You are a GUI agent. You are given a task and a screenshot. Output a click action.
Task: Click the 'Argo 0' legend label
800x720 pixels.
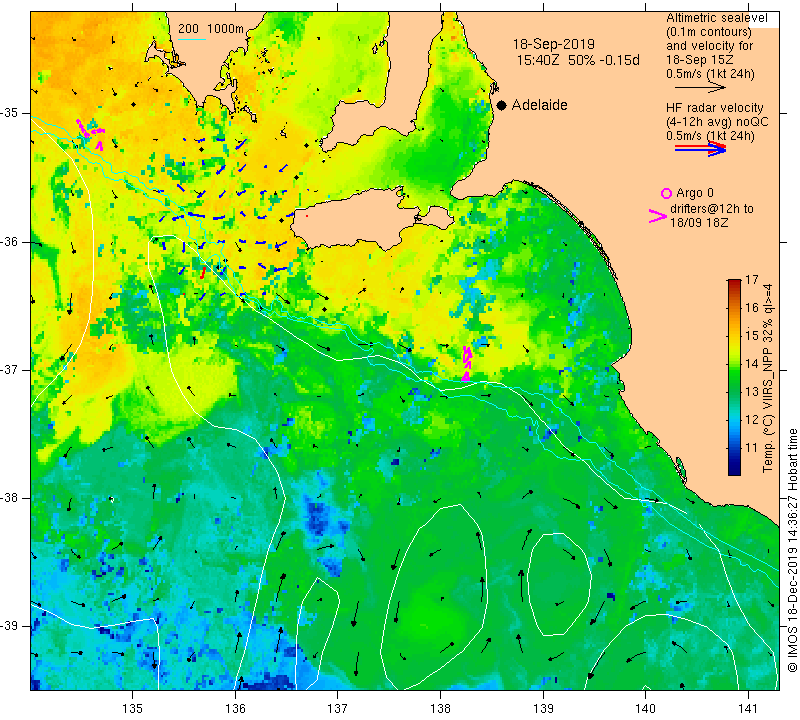(x=695, y=193)
